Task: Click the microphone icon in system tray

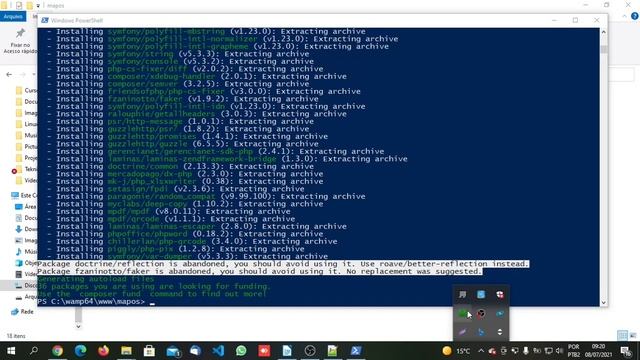Action: coord(526,351)
